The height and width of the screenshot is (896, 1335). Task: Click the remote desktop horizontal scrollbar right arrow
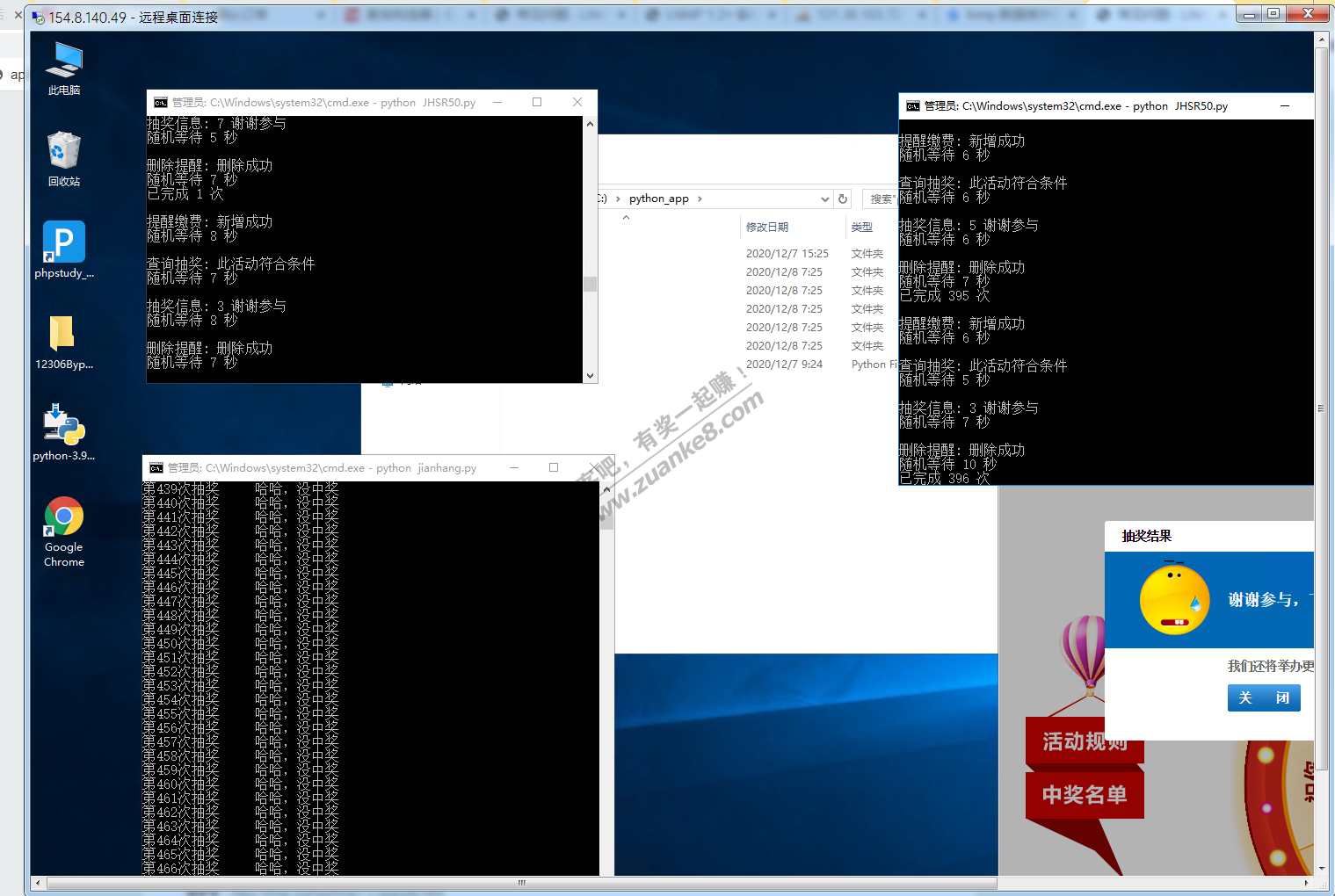click(x=1307, y=883)
